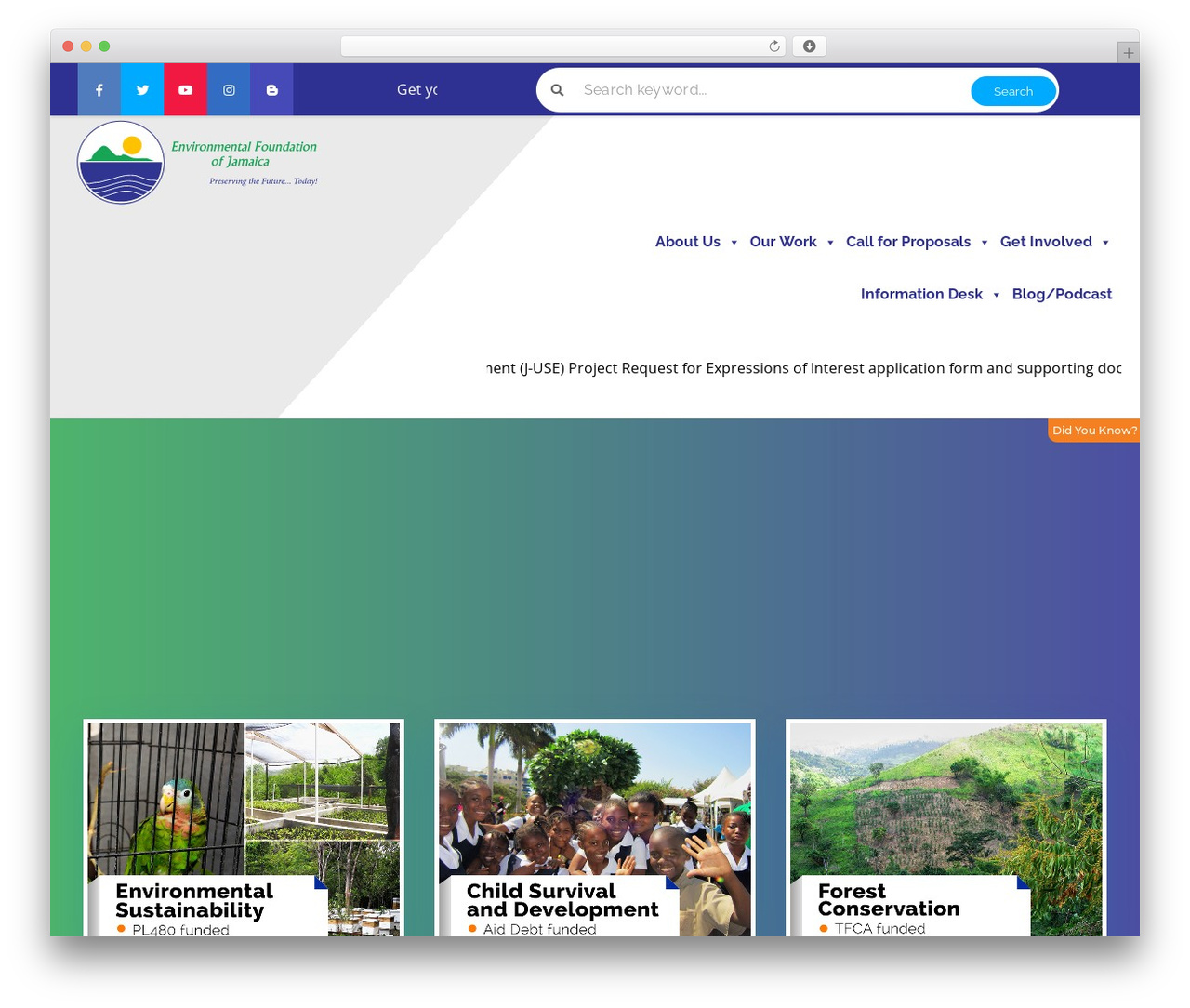The width and height of the screenshot is (1190, 1008).
Task: Click the 'Get yo' ticker text in top bar
Action: coord(416,90)
